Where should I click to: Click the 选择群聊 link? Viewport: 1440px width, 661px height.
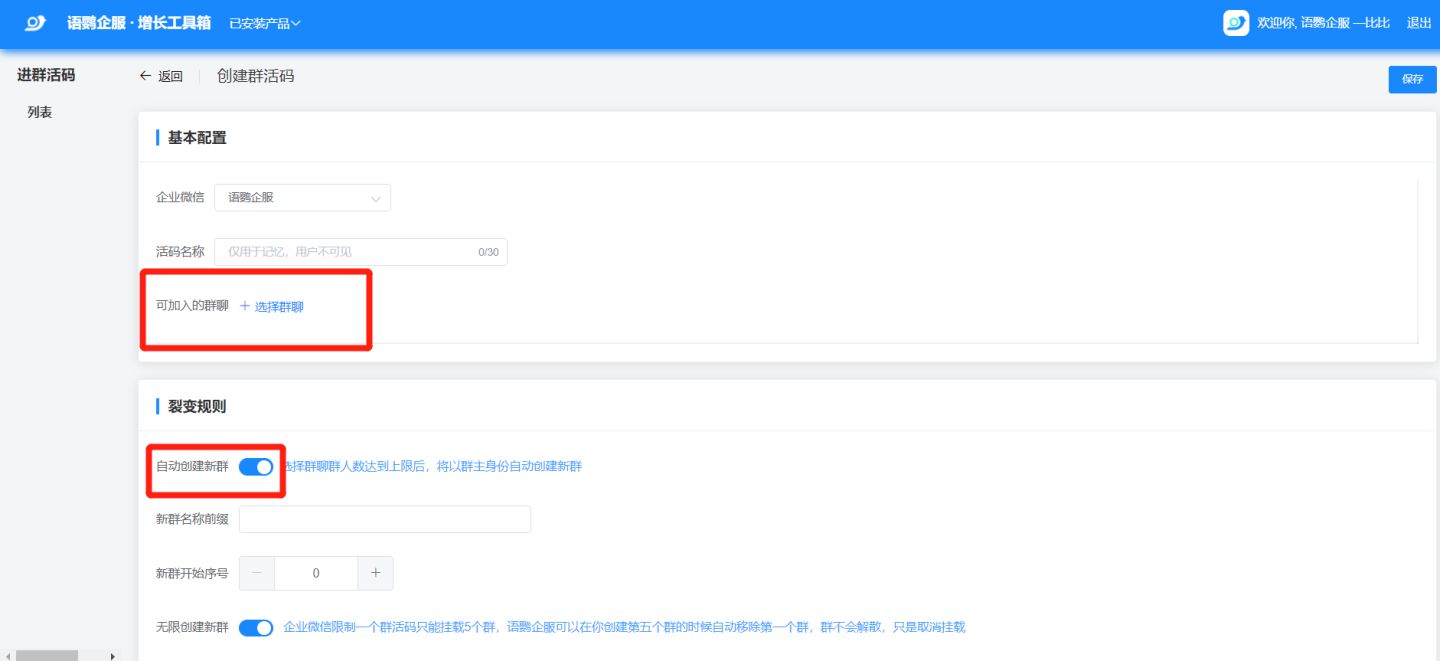[279, 307]
